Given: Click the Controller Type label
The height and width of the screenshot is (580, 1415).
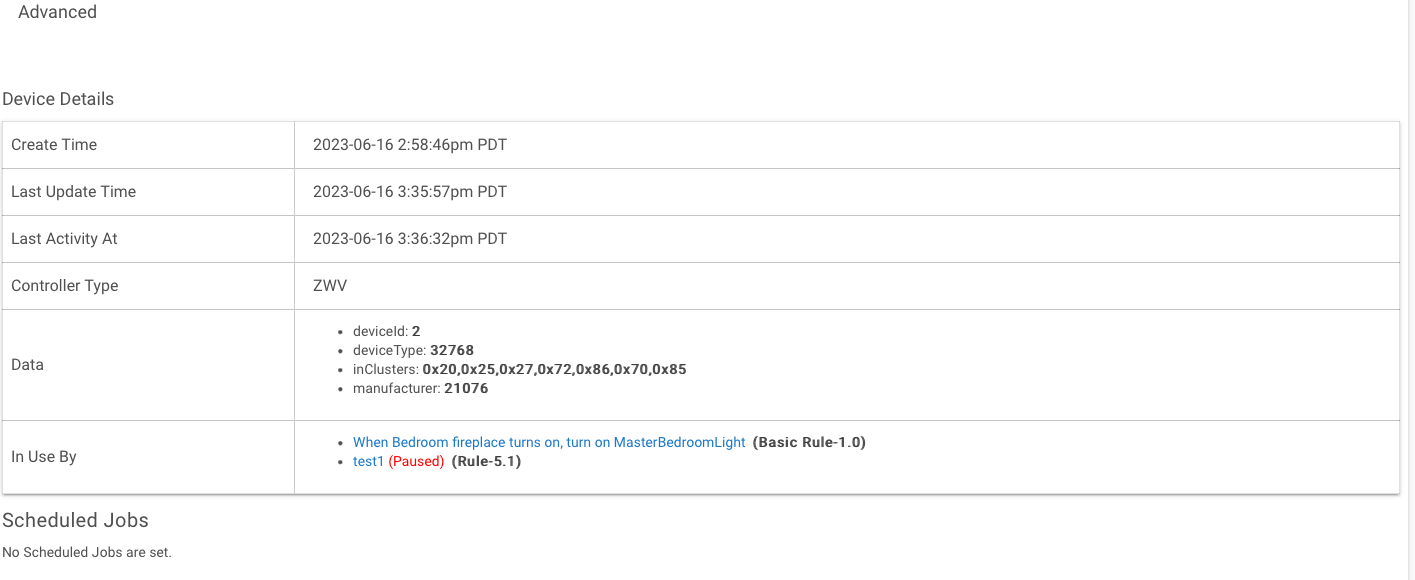Looking at the screenshot, I should pos(64,286).
